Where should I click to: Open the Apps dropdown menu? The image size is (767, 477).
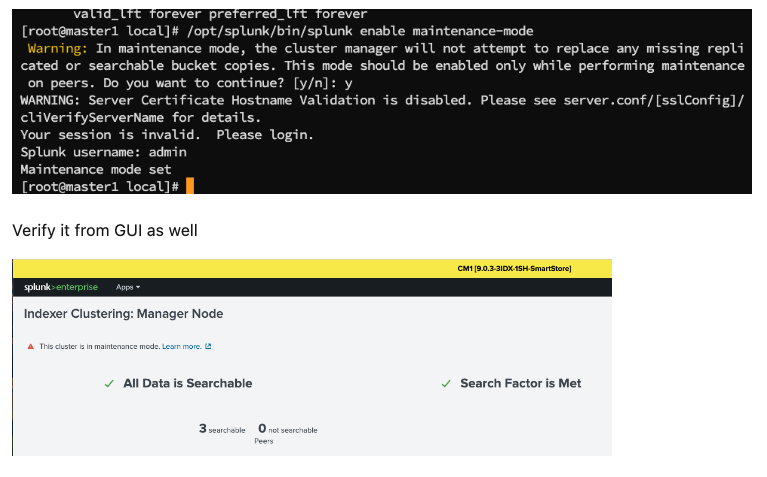(128, 287)
